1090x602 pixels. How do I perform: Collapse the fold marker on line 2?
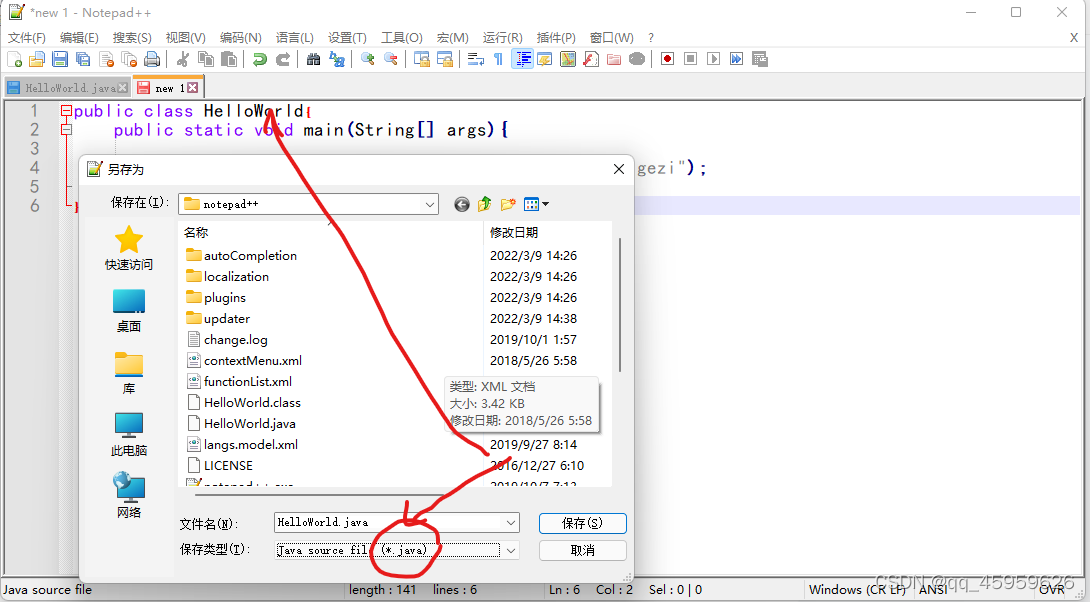tap(66, 129)
